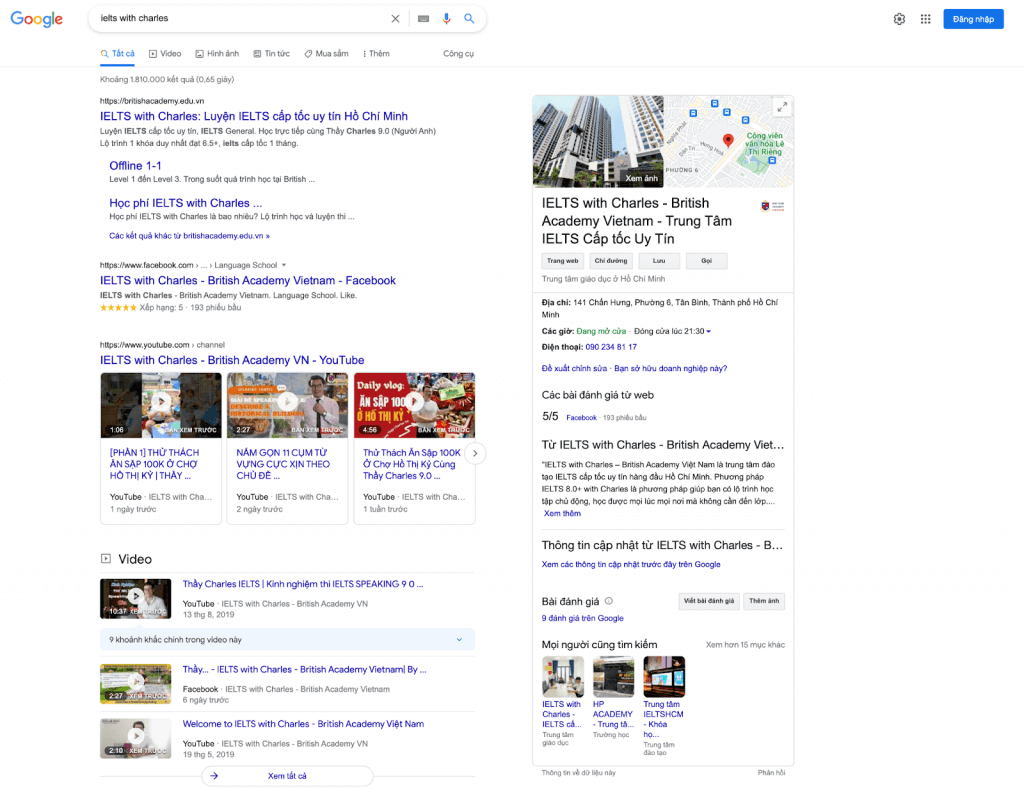Open the Thêm more menu
This screenshot has width=1024, height=801.
click(x=376, y=54)
